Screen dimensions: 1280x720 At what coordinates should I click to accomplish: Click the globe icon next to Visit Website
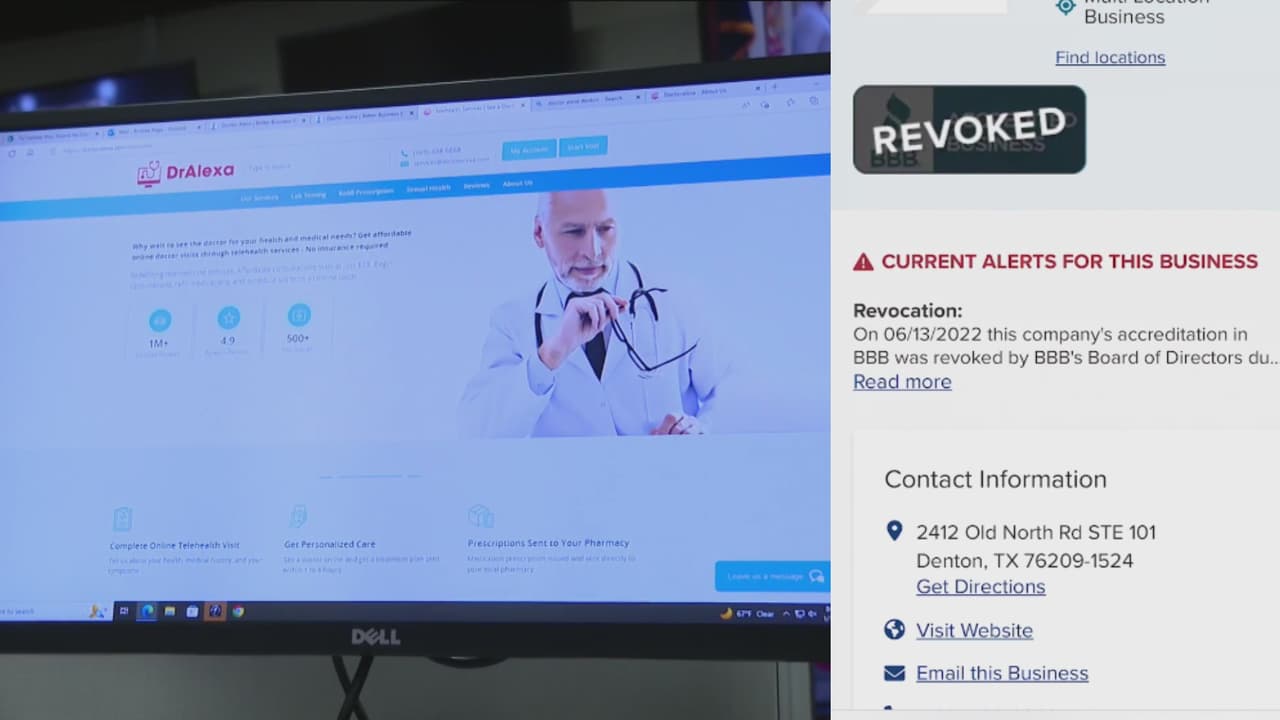pyautogui.click(x=895, y=630)
